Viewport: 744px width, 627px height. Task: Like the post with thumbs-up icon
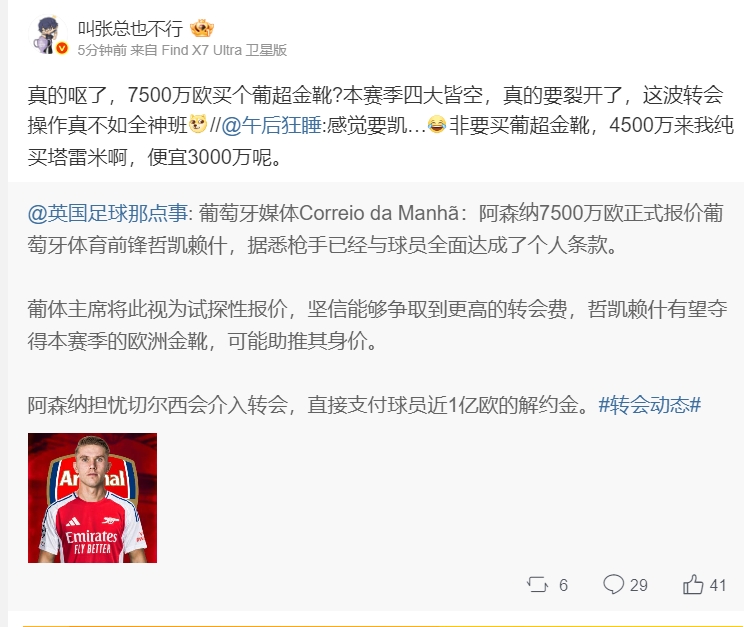[693, 584]
